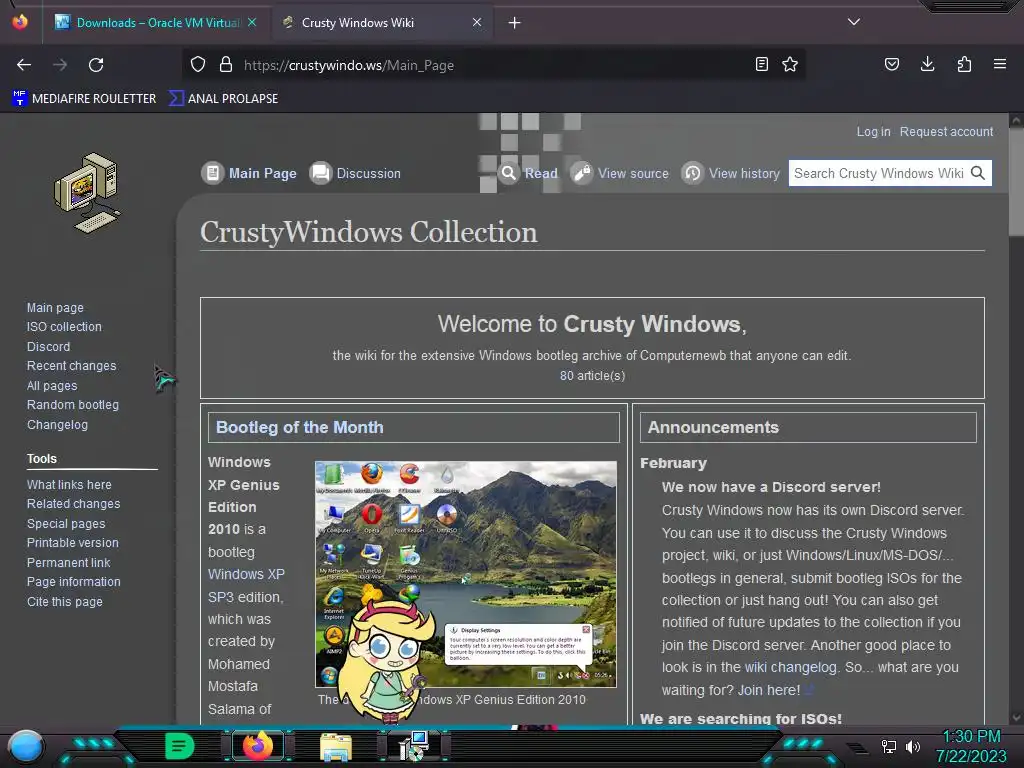
Task: Open the Pocket save icon
Action: click(892, 65)
